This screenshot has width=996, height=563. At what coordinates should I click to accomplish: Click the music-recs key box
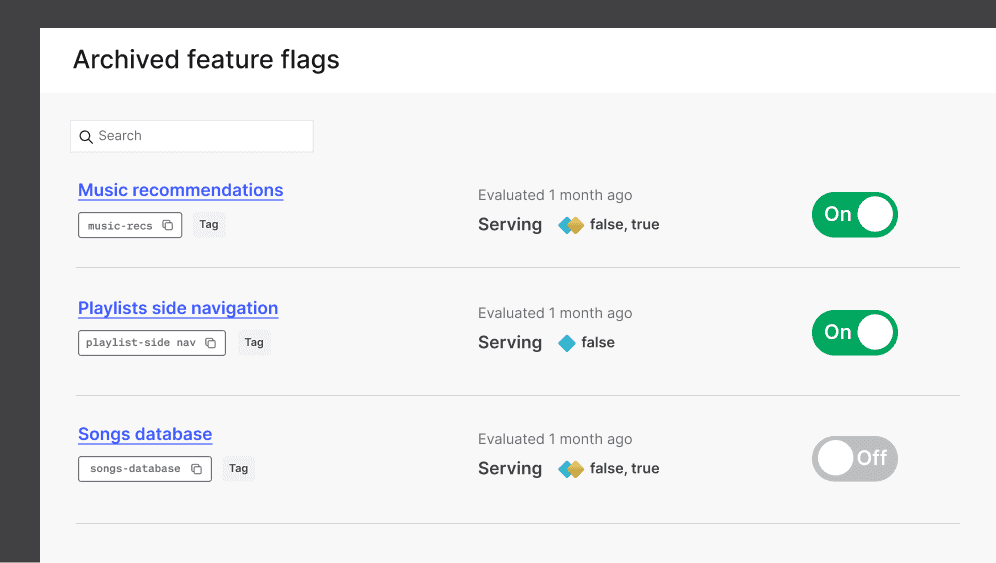pyautogui.click(x=130, y=225)
